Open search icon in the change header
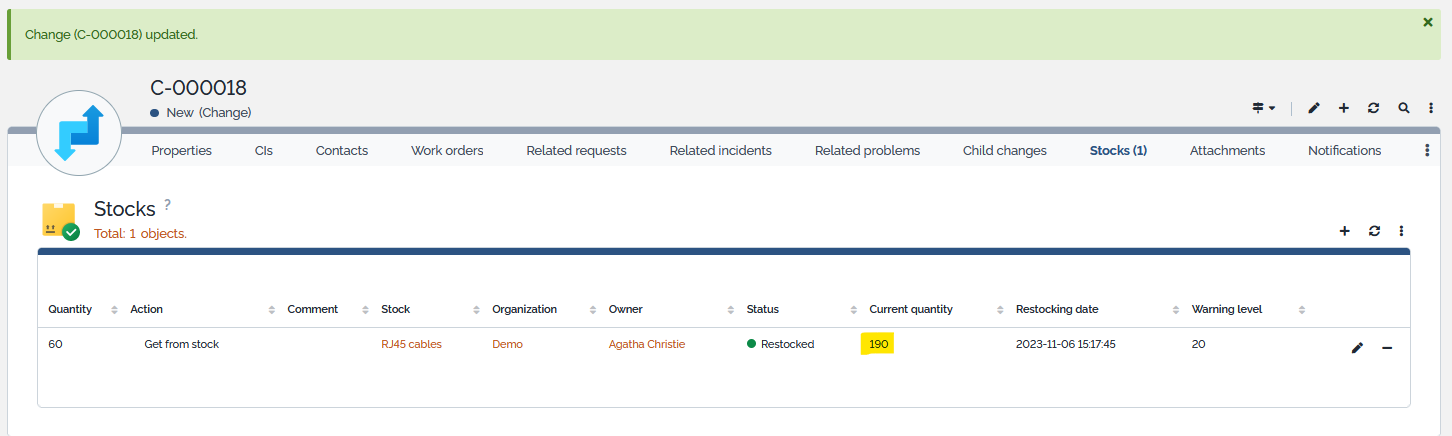The height and width of the screenshot is (436, 1452). coord(1404,108)
